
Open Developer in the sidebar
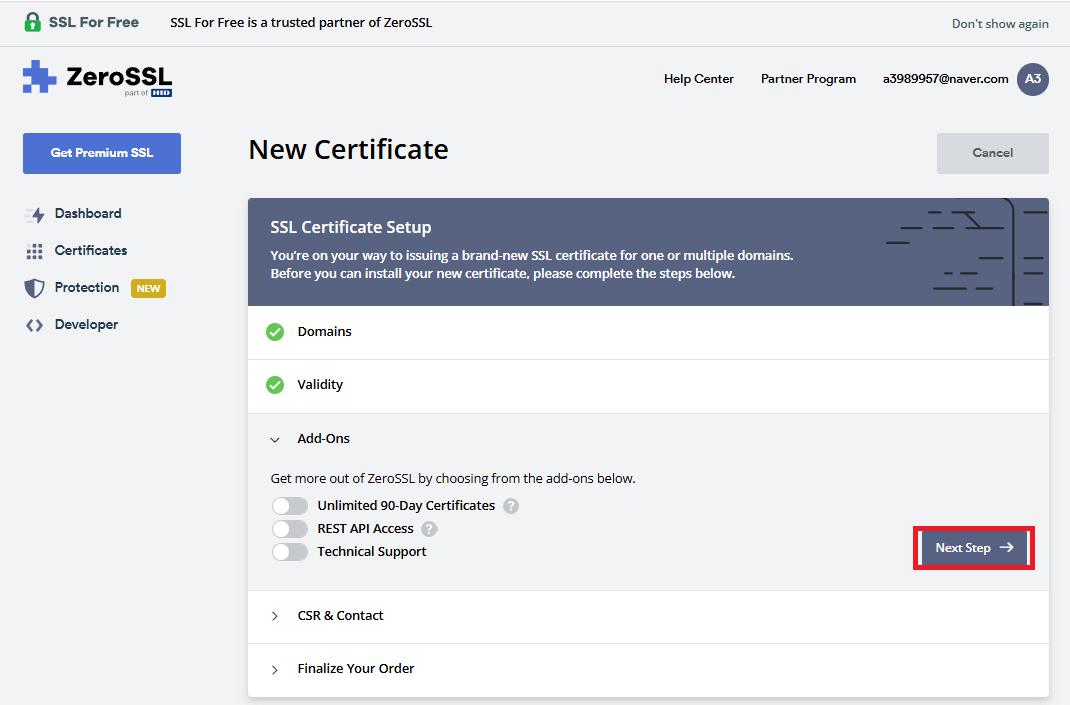[86, 325]
